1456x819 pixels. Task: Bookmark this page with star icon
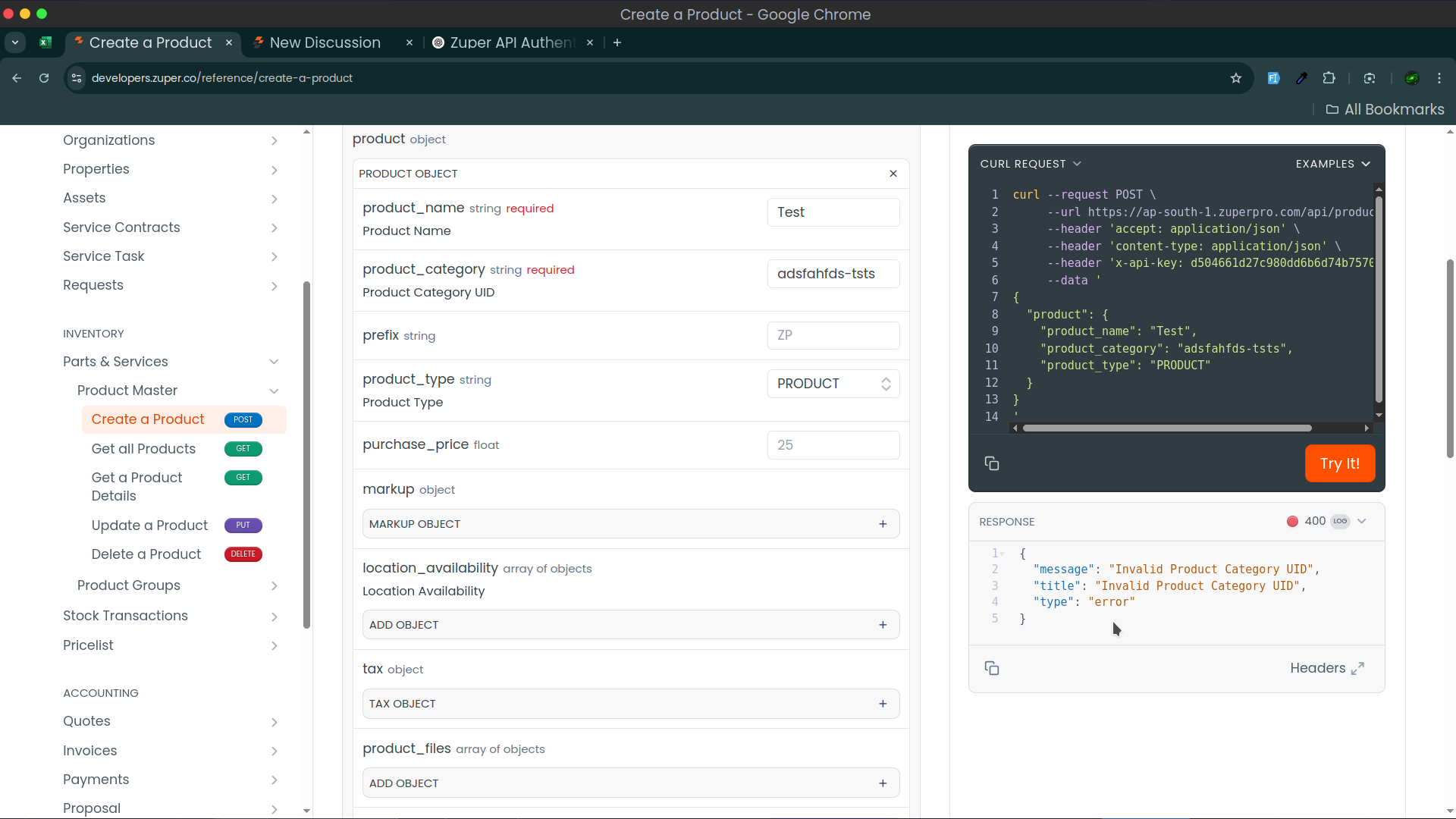1236,78
